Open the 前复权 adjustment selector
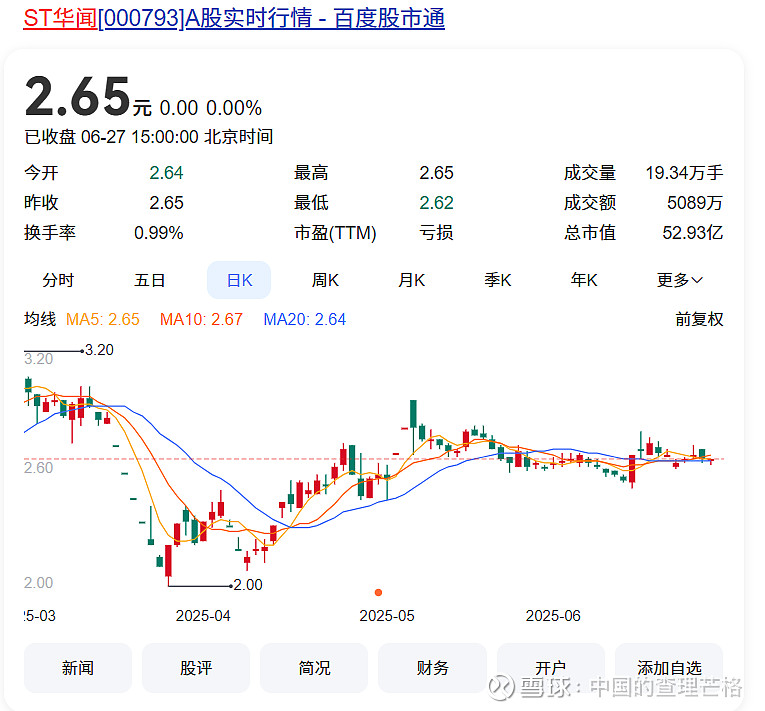 pos(699,319)
